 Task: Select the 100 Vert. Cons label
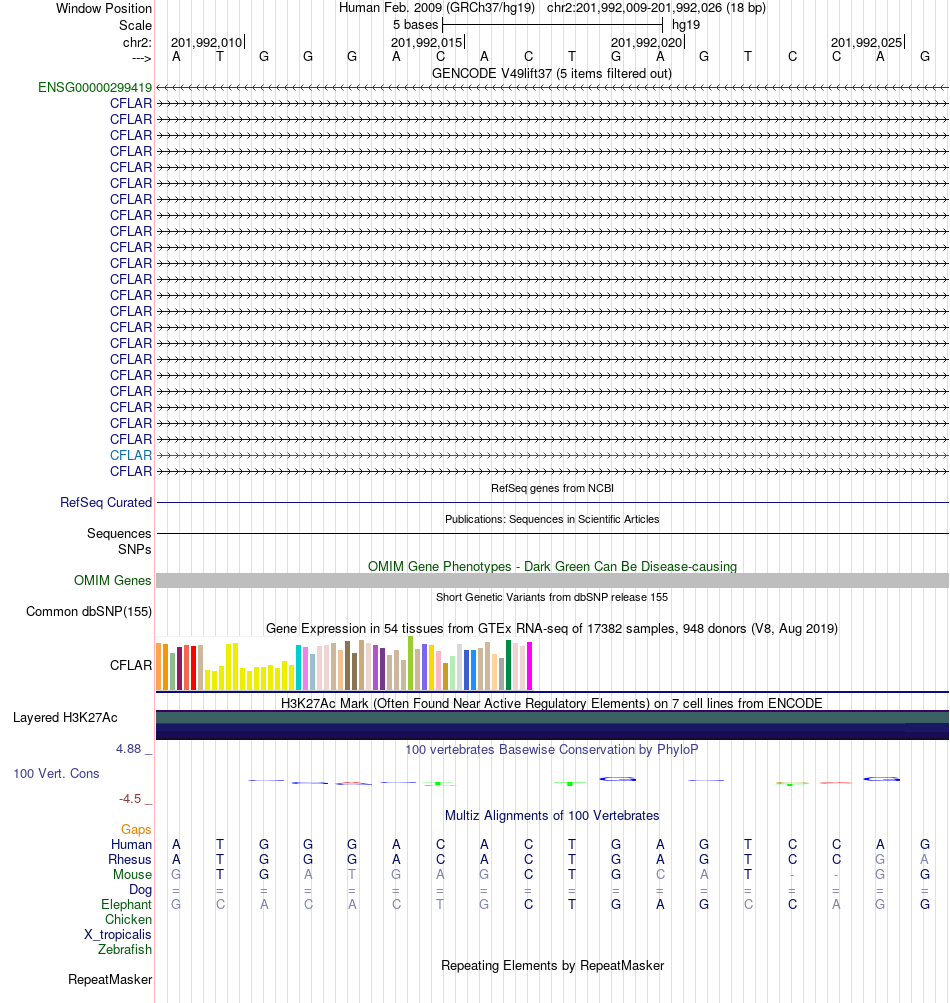tap(56, 773)
